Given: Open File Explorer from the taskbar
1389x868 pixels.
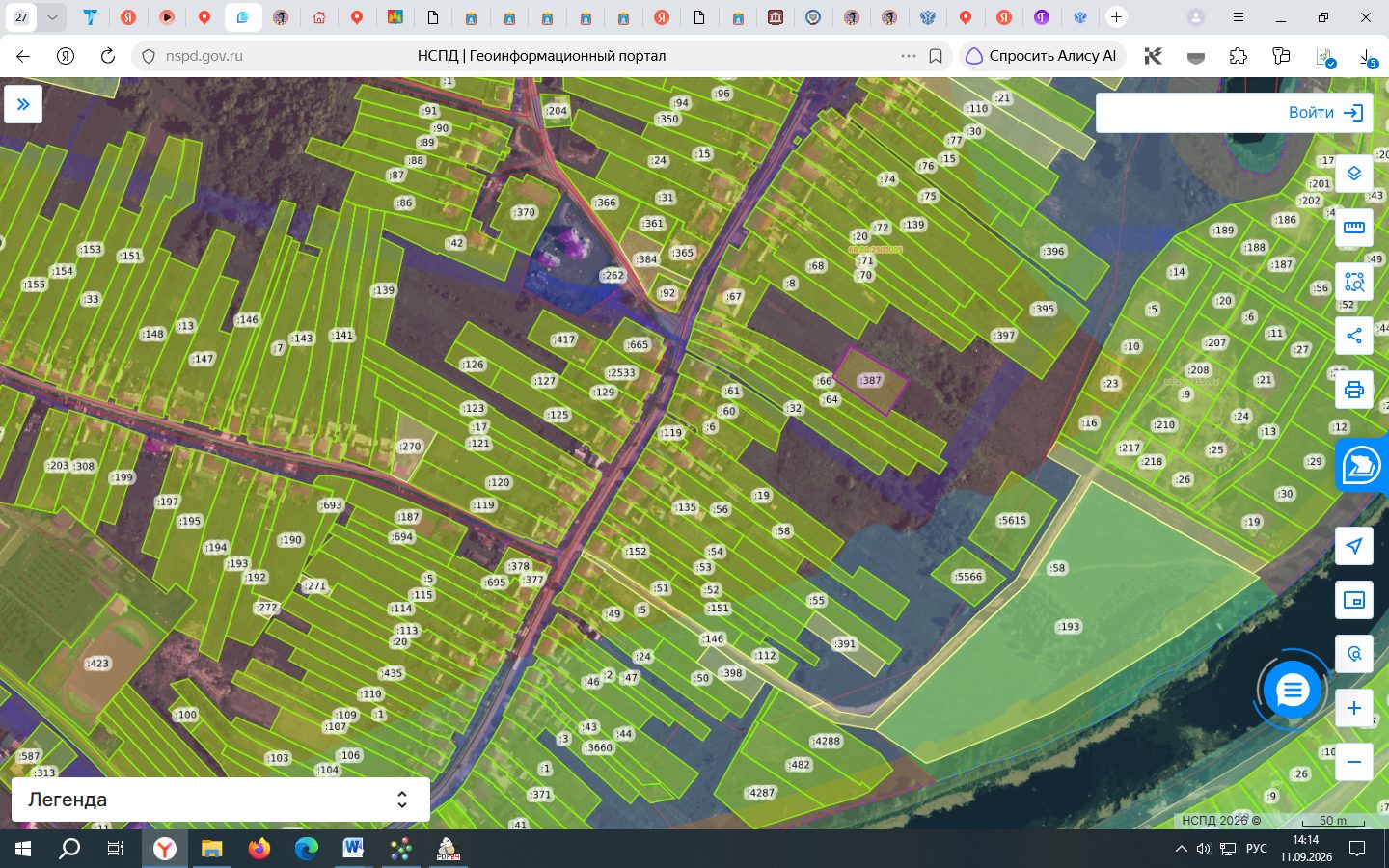Looking at the screenshot, I should click(x=211, y=849).
